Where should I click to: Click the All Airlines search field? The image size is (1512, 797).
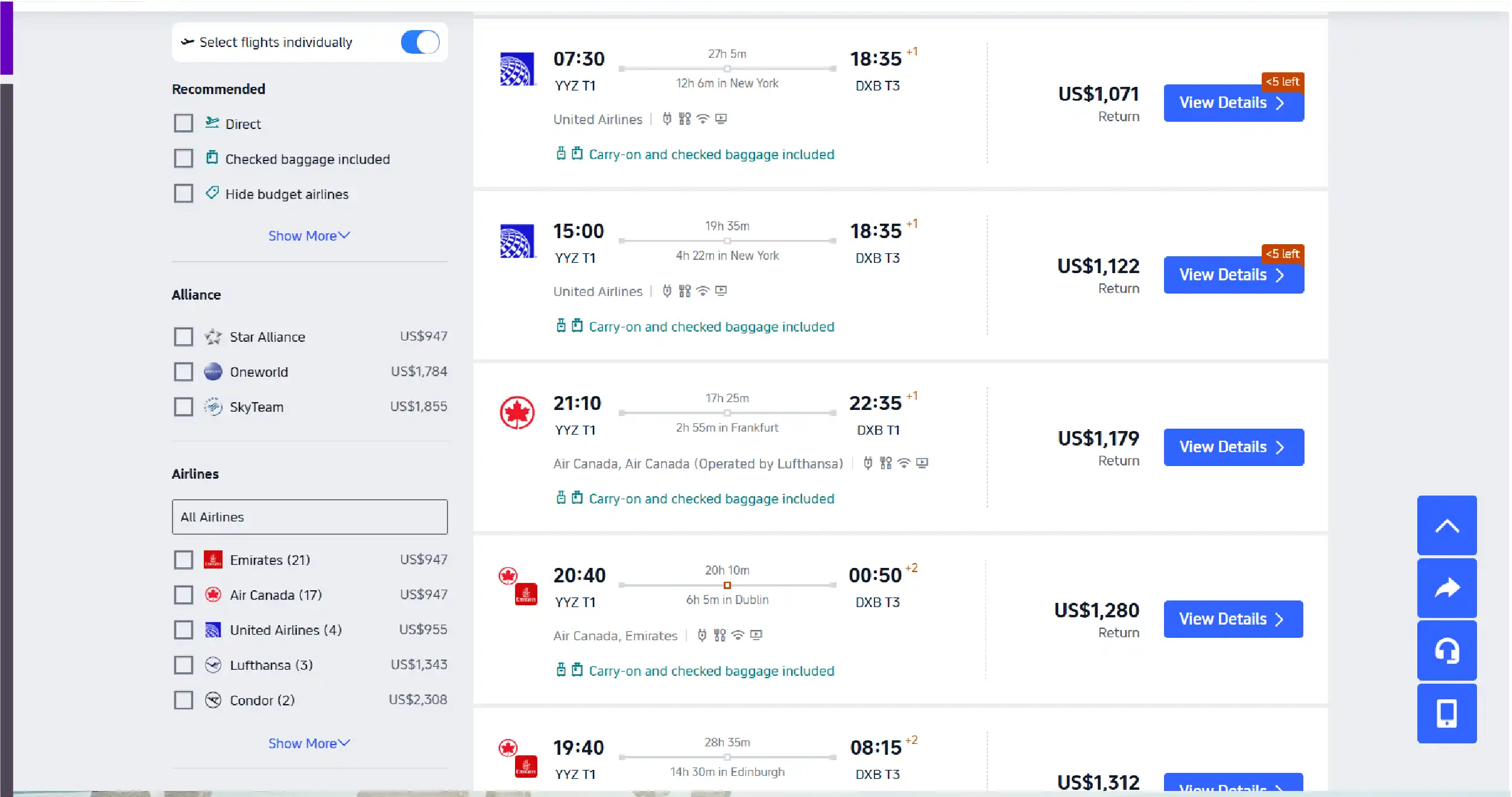pos(309,517)
